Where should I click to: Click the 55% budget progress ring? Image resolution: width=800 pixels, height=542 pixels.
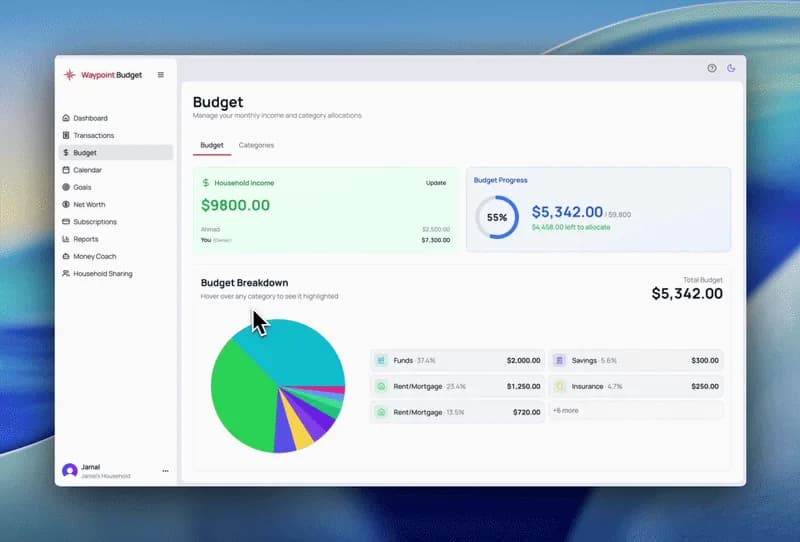(x=497, y=217)
